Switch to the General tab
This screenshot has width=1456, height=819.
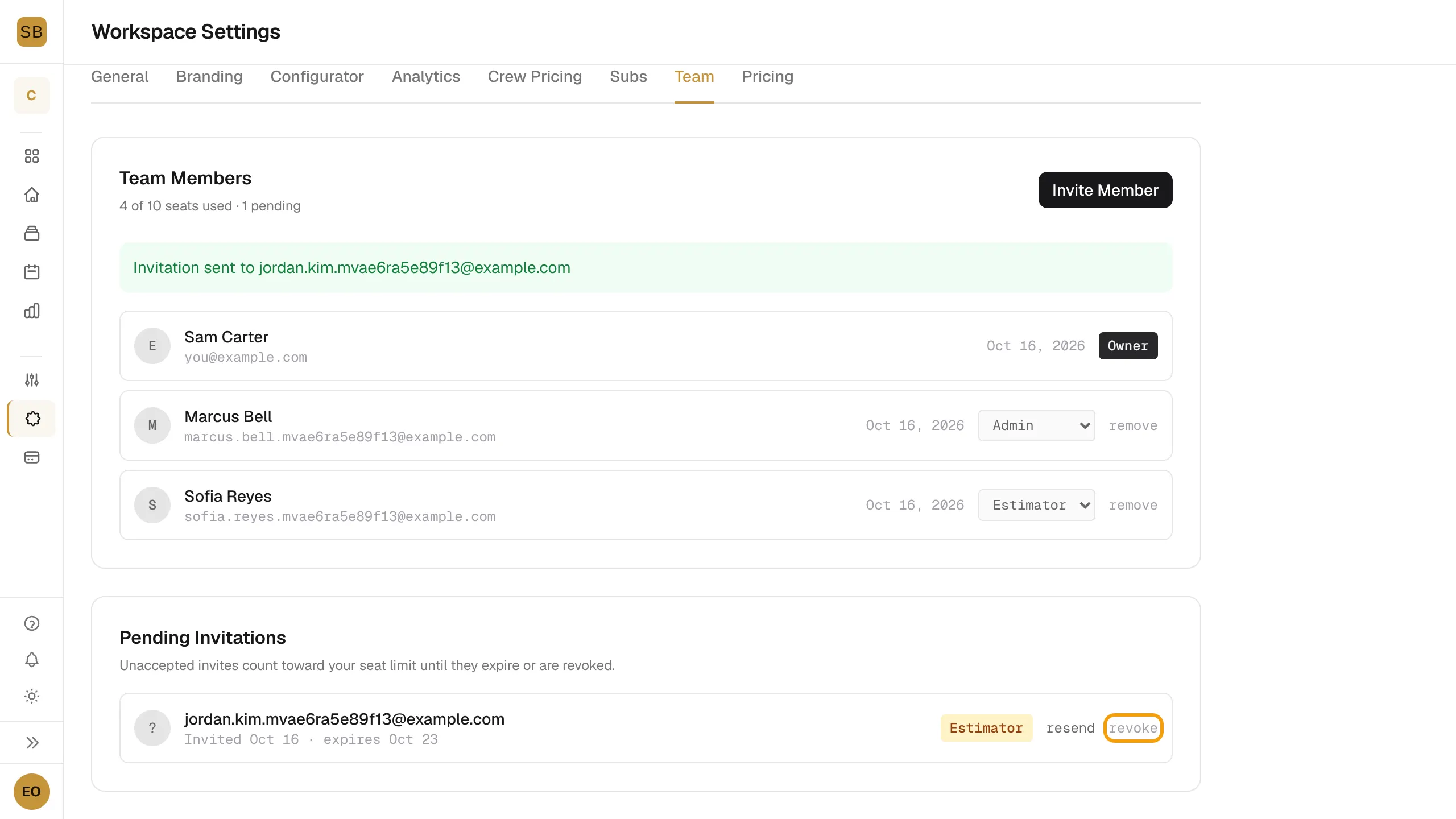(x=119, y=77)
